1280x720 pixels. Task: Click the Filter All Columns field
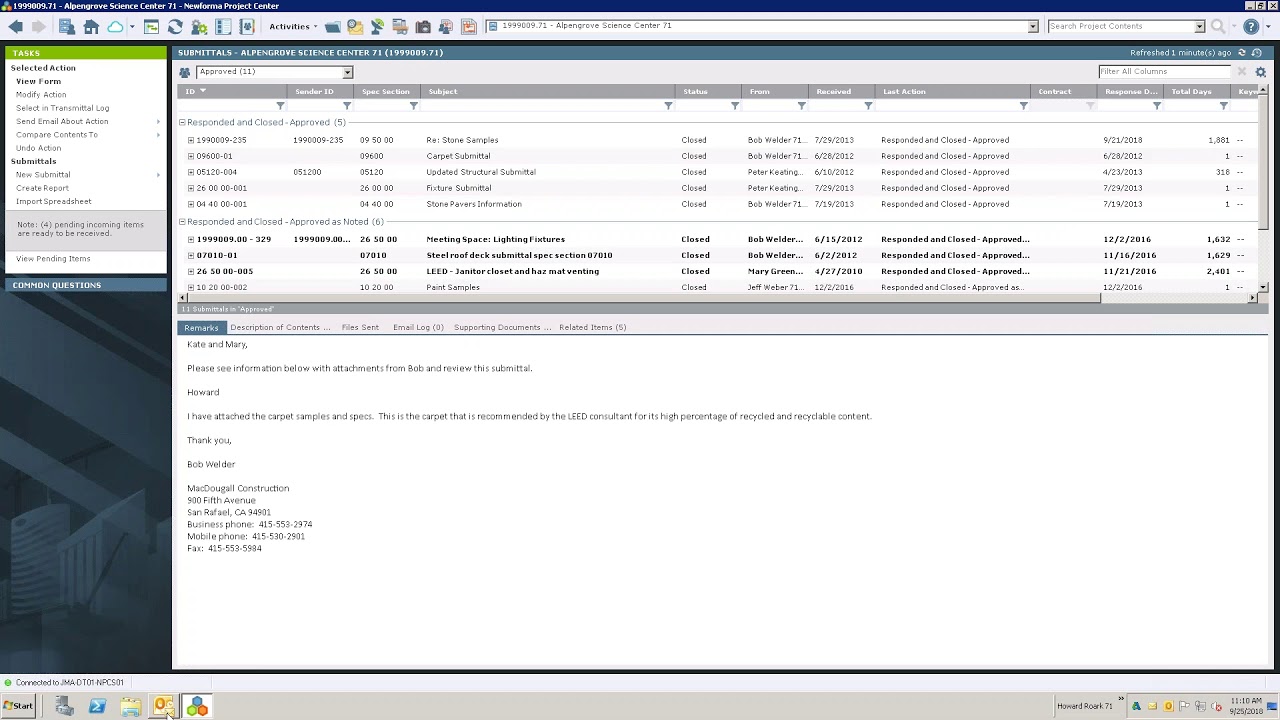click(1164, 72)
